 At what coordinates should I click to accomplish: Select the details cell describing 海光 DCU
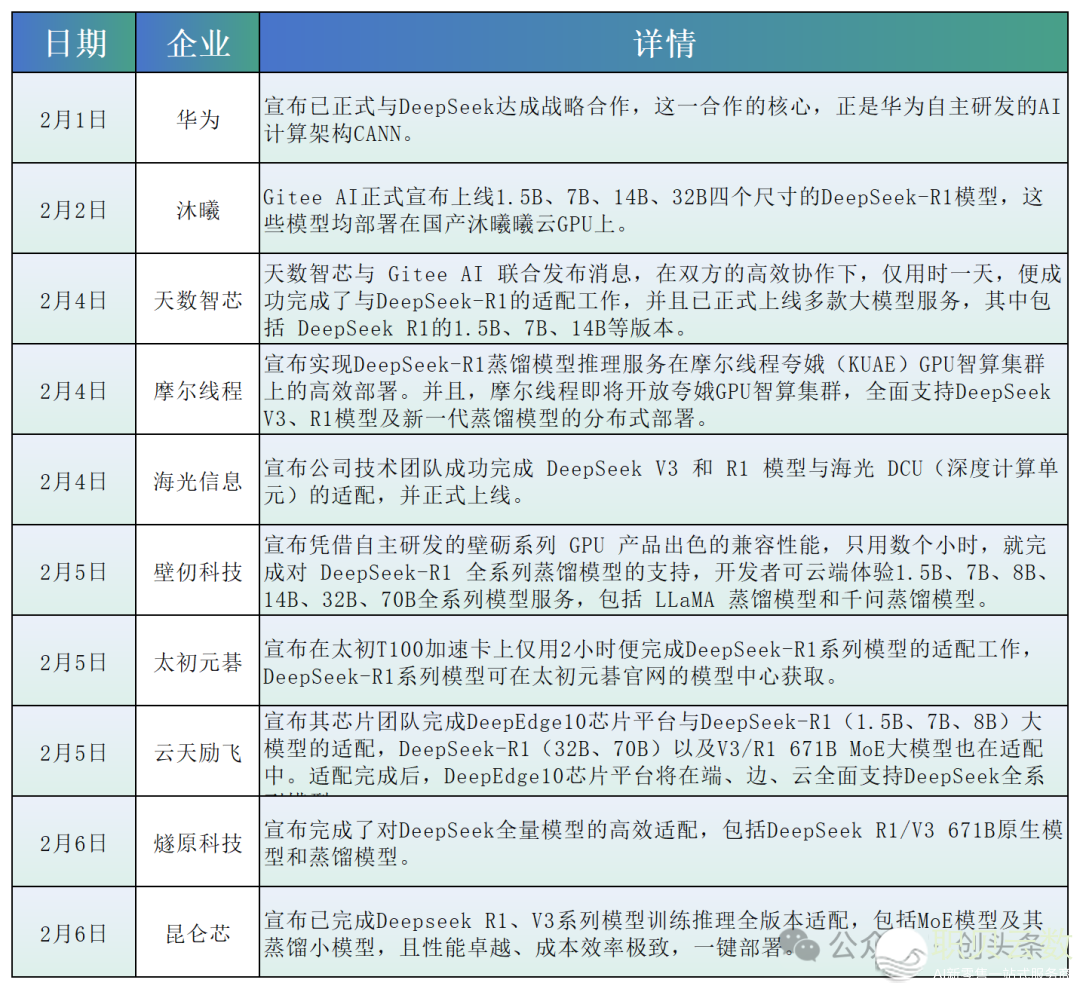pos(662,481)
